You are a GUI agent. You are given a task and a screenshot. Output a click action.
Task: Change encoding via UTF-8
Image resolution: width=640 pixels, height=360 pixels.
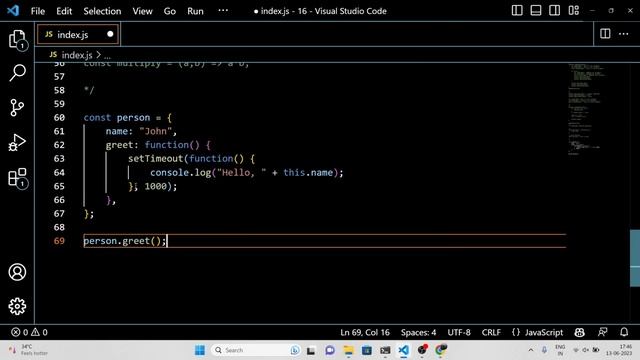tap(459, 332)
